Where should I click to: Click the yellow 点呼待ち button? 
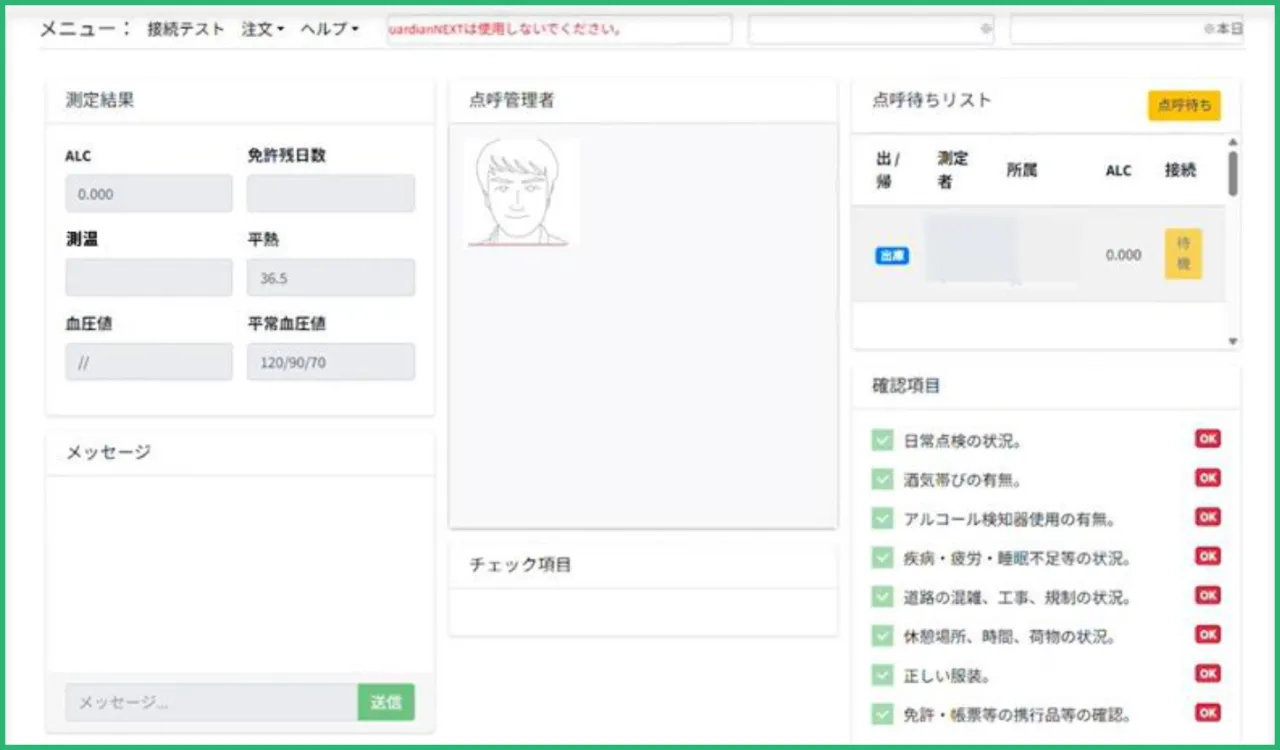point(1183,105)
